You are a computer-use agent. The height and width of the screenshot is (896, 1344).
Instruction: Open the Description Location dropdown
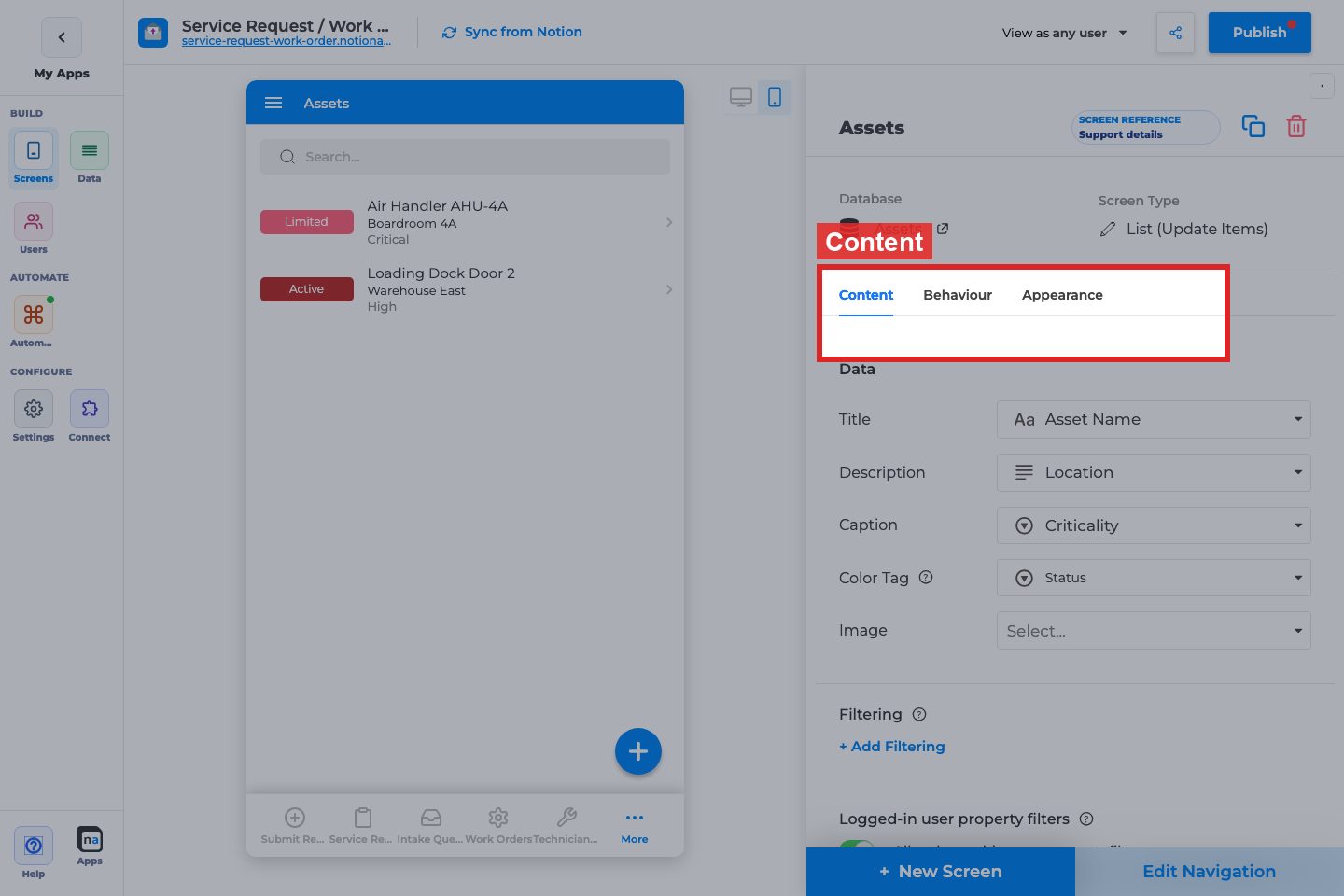pyautogui.click(x=1154, y=473)
